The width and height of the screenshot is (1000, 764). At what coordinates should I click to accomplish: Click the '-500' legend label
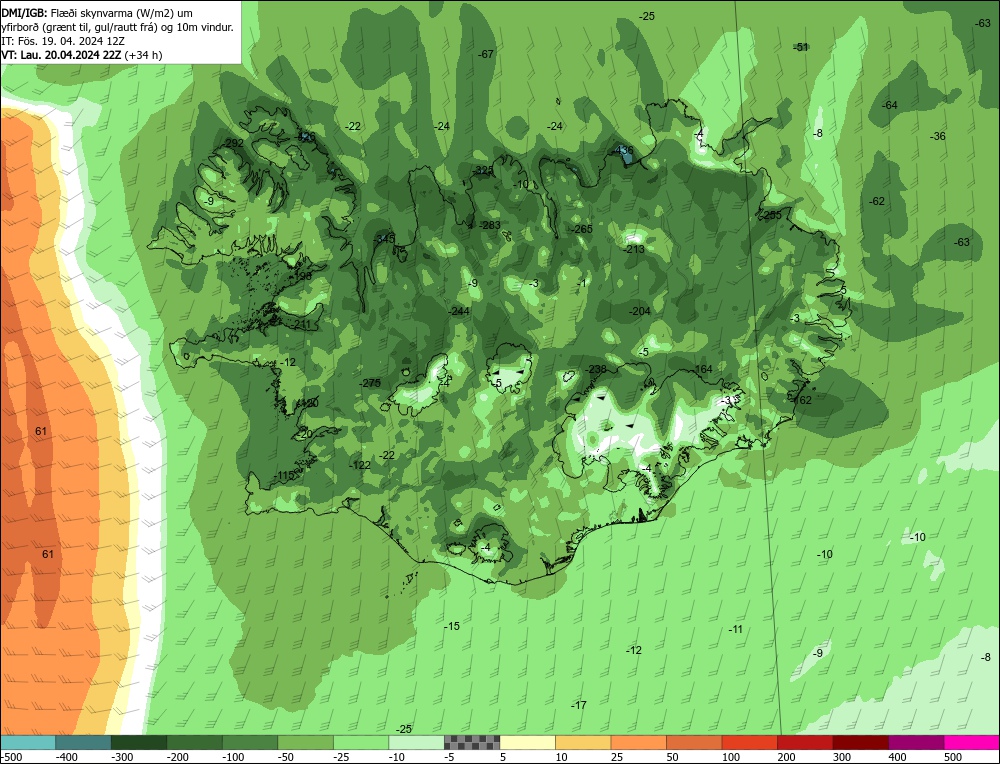click(x=13, y=757)
